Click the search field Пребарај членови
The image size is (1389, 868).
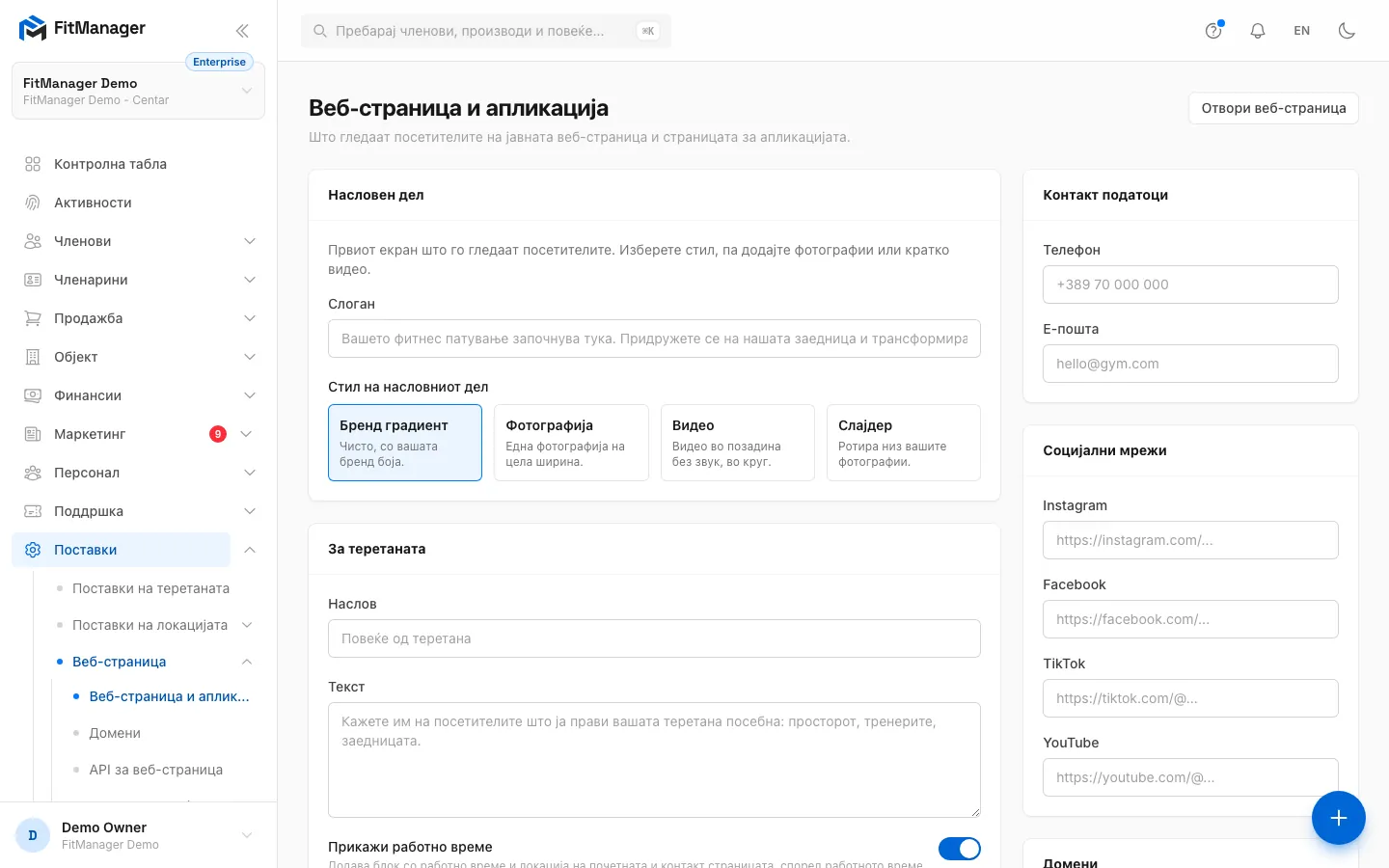(486, 31)
